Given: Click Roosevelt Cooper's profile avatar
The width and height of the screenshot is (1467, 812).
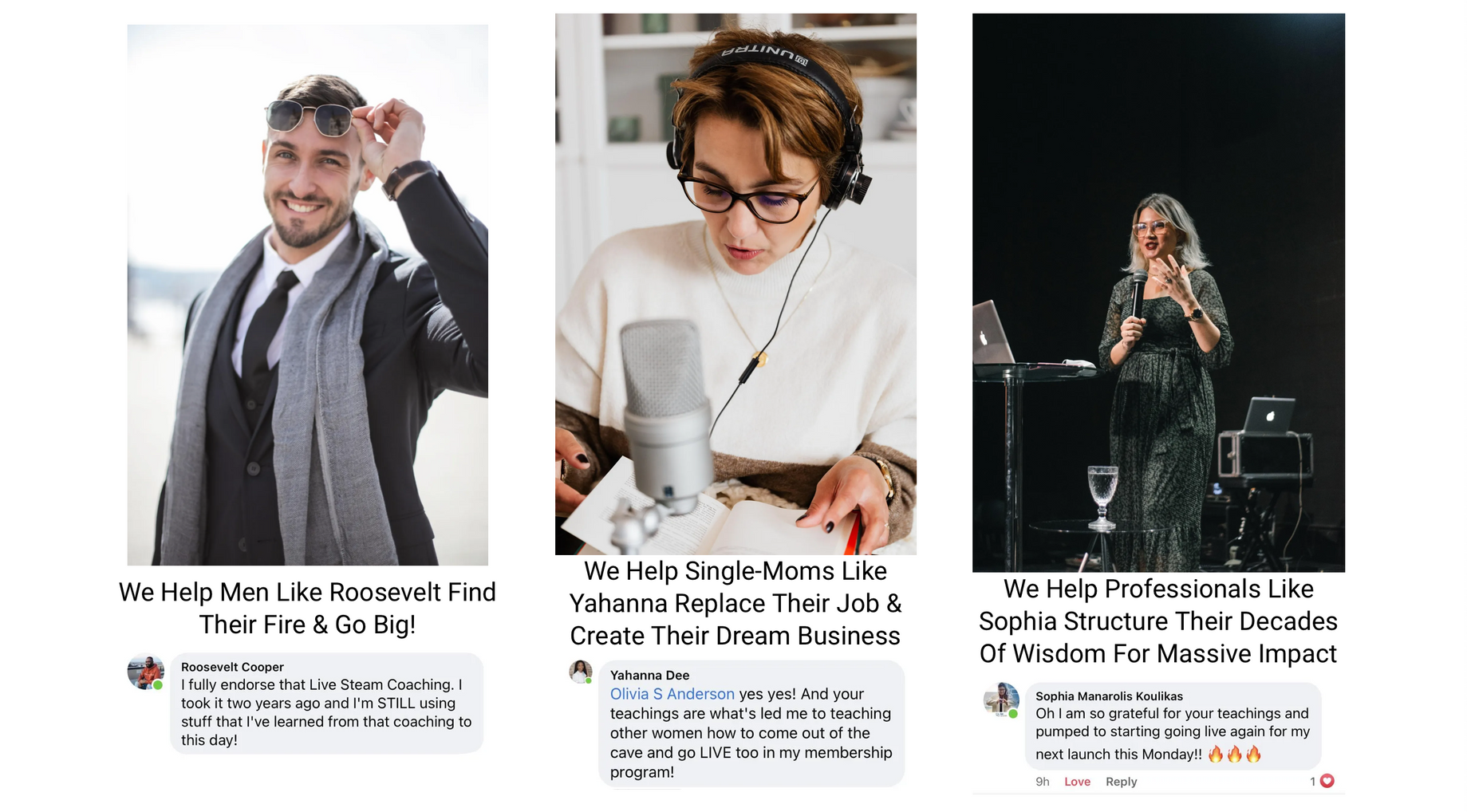Looking at the screenshot, I should (x=146, y=672).
